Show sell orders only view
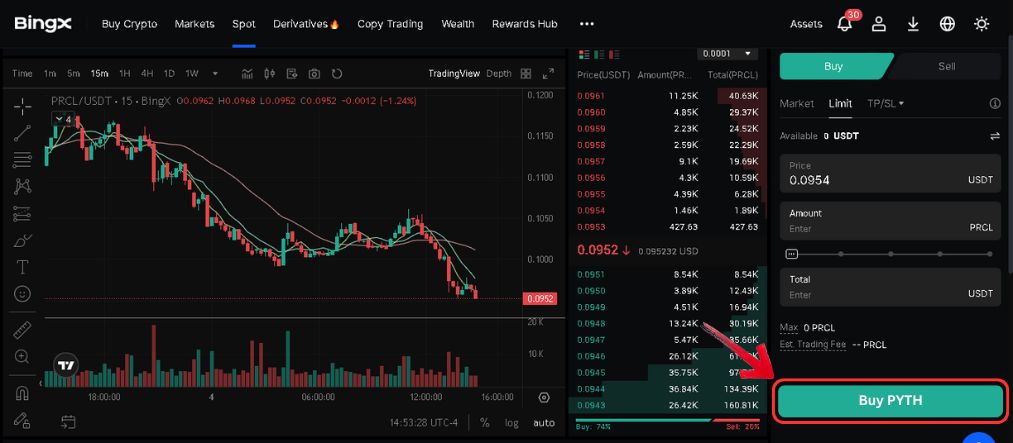The height and width of the screenshot is (443, 1013). pos(614,54)
